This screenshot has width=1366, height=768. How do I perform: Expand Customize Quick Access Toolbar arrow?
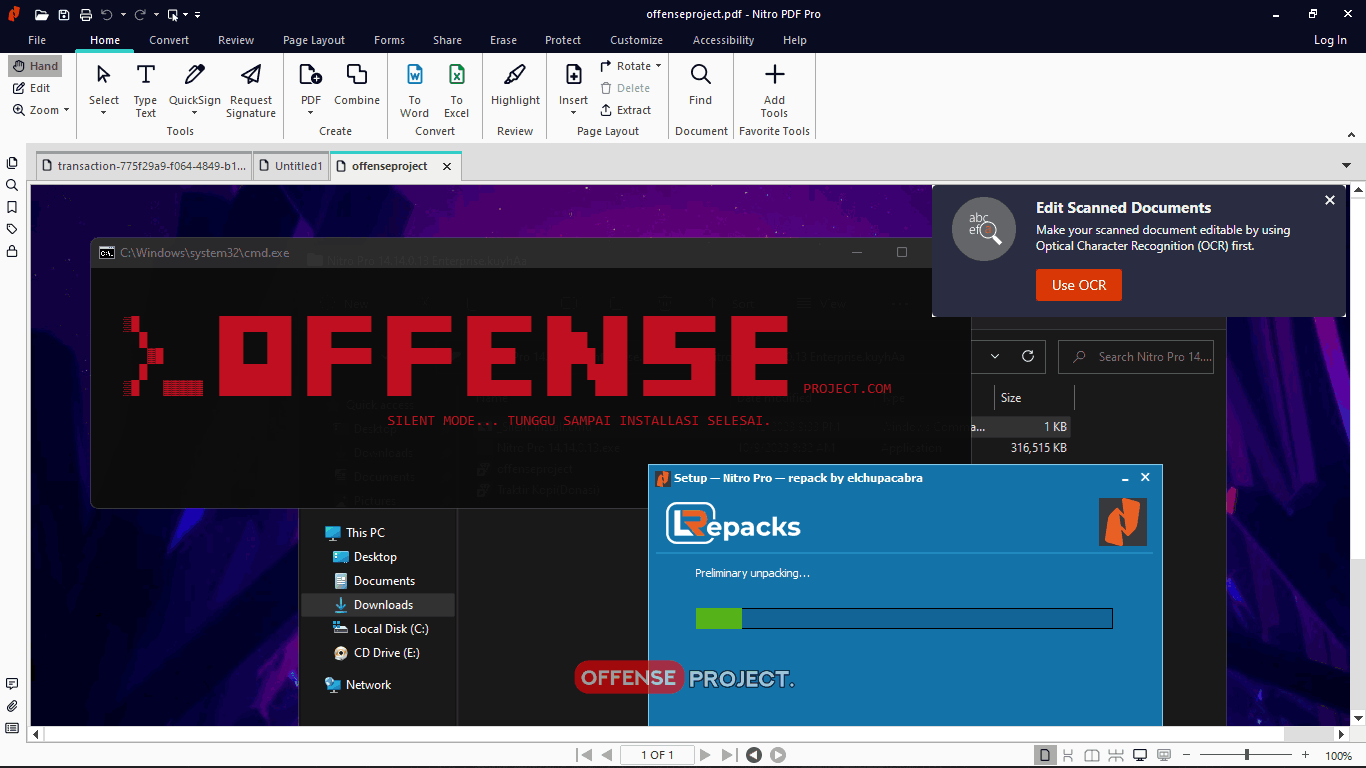point(198,15)
